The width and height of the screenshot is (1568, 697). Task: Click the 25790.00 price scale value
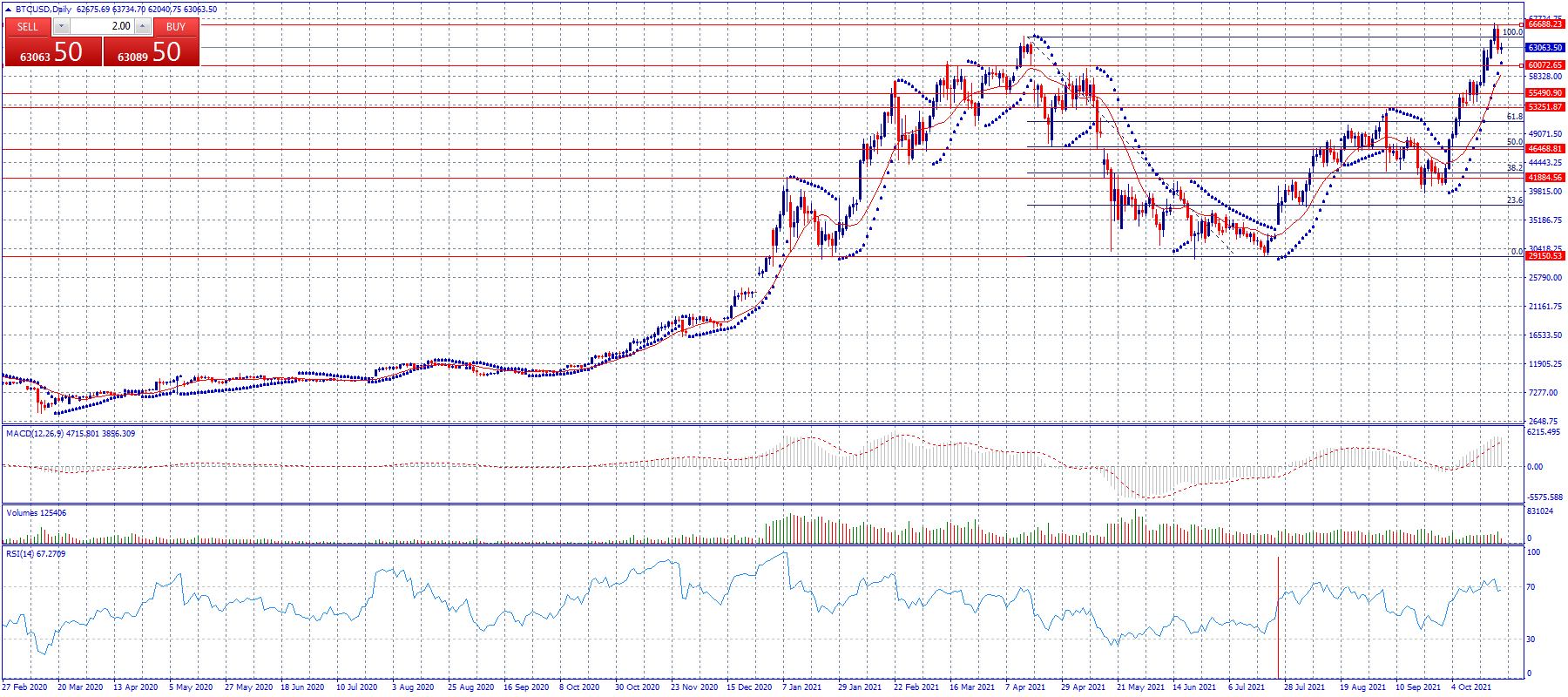click(1544, 278)
